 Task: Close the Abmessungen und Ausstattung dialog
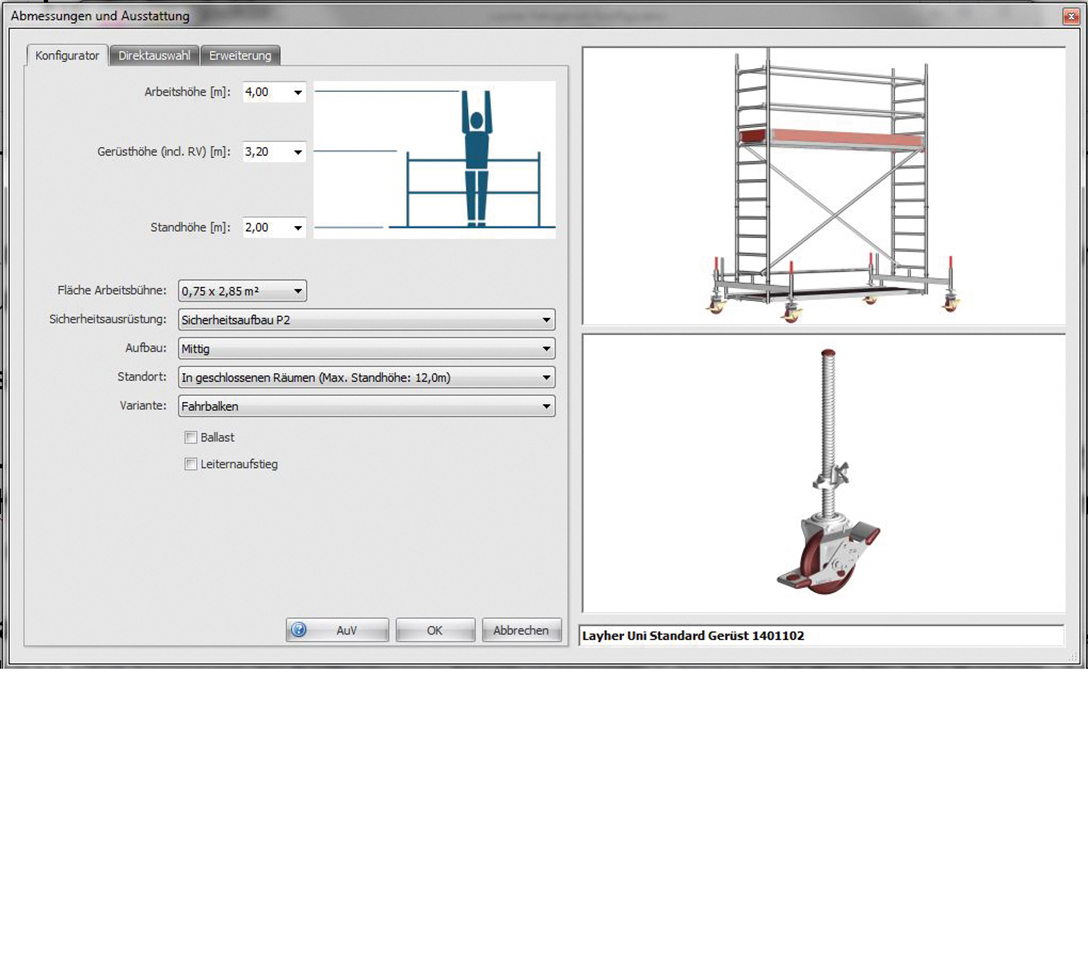1071,17
